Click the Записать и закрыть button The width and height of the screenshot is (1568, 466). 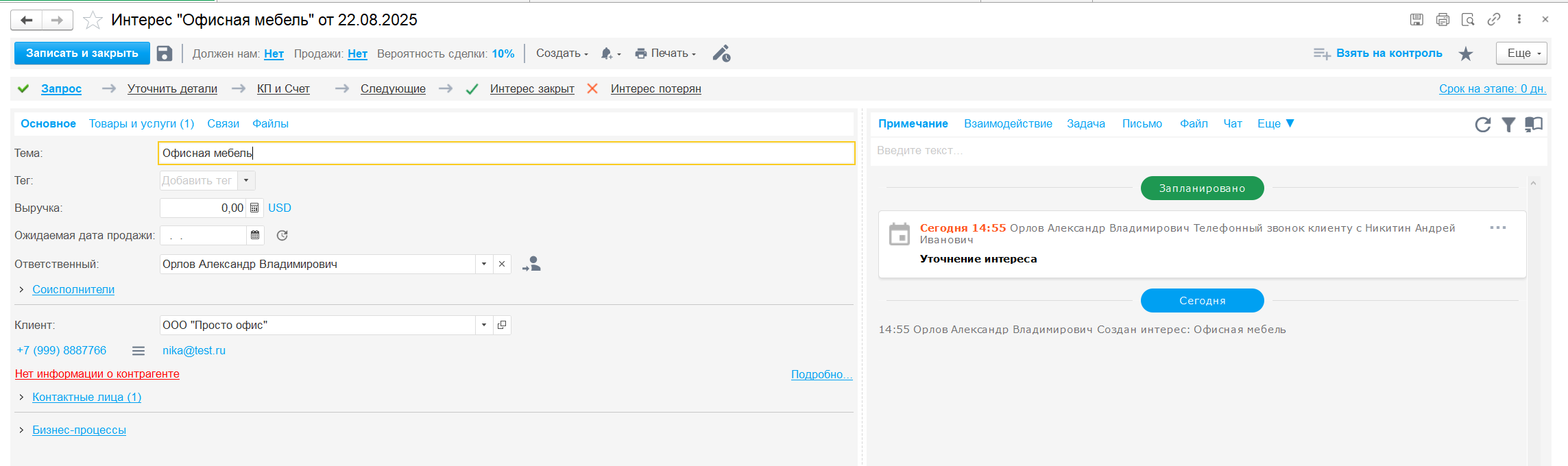[x=82, y=53]
